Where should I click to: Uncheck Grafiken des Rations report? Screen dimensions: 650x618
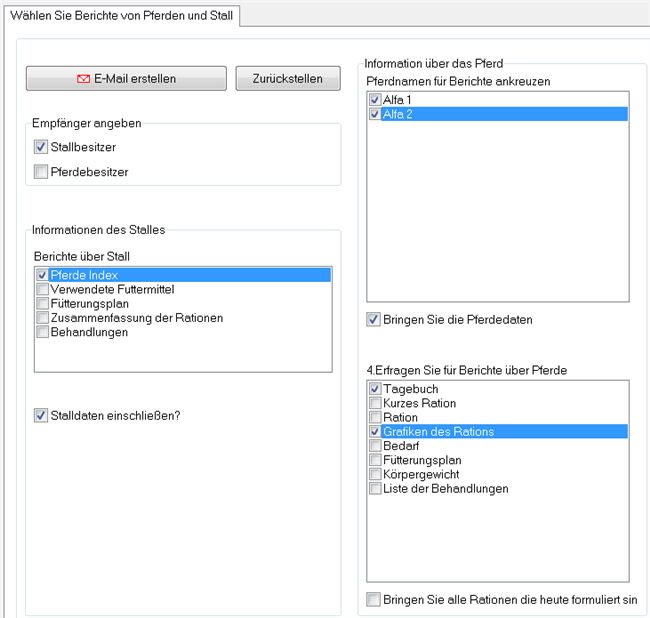pos(375,431)
